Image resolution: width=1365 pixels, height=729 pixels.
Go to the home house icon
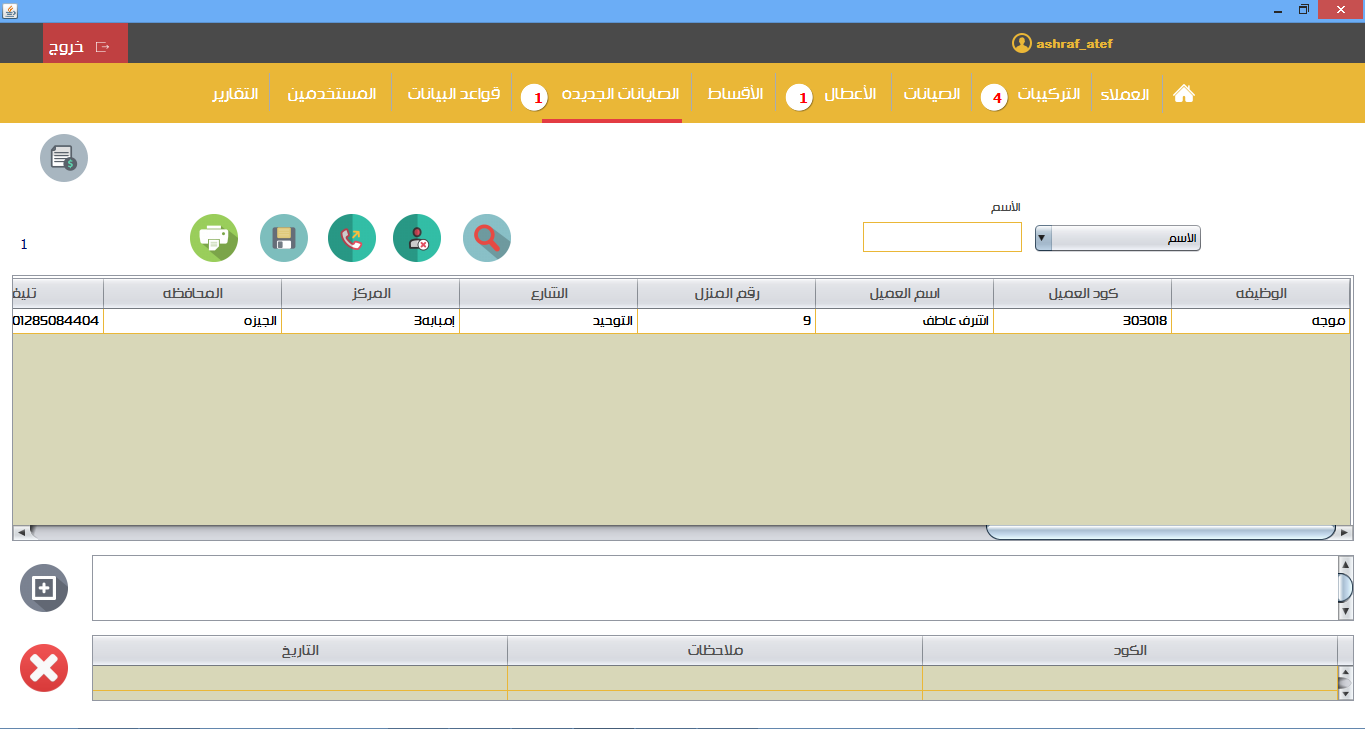[x=1184, y=94]
